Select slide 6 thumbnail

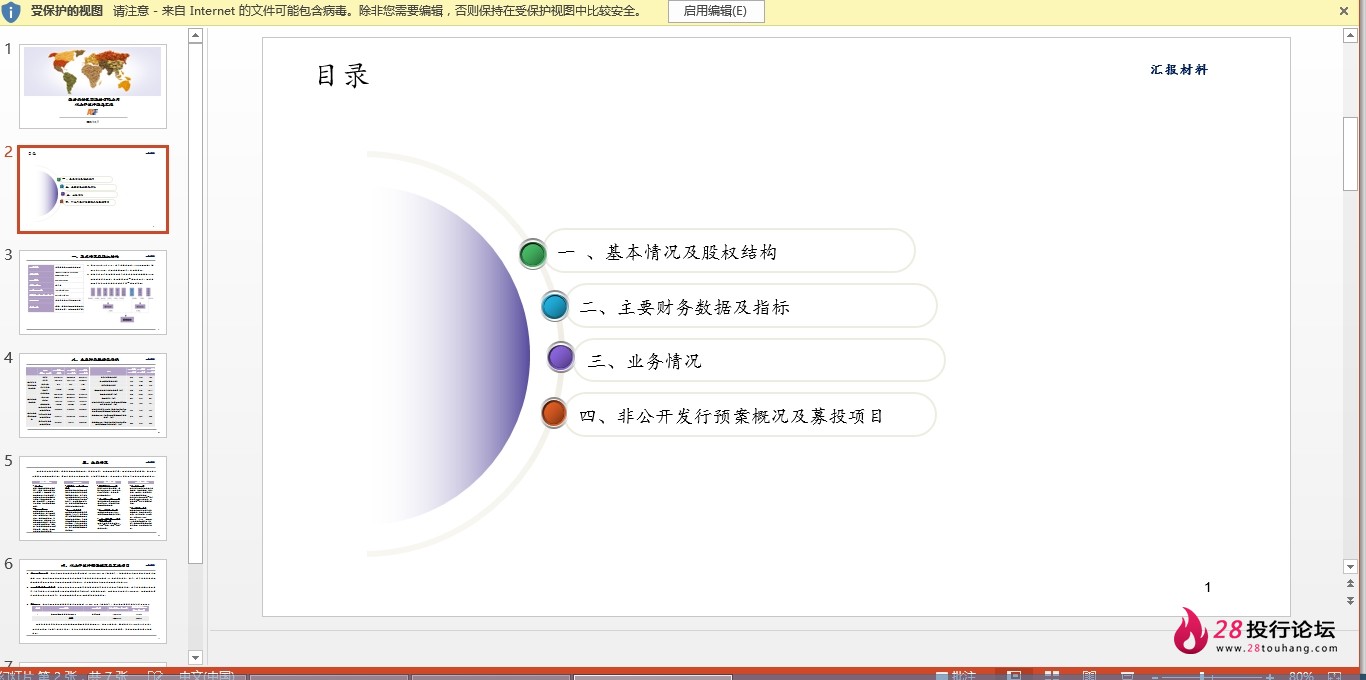pyautogui.click(x=93, y=601)
